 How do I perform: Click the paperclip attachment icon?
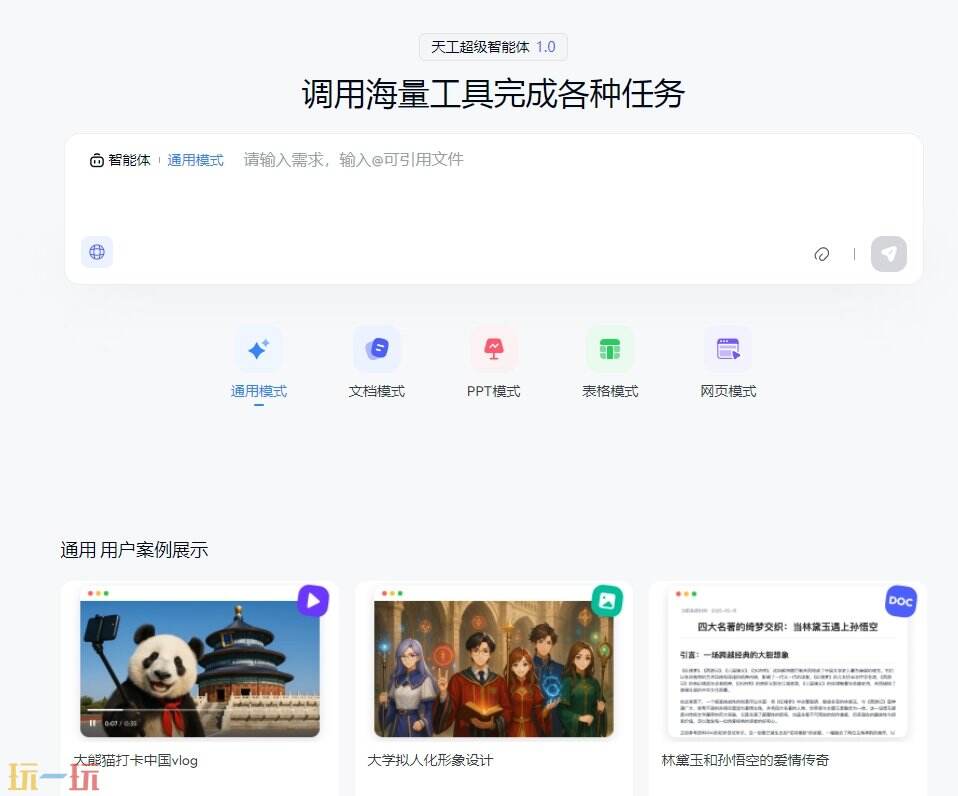821,255
